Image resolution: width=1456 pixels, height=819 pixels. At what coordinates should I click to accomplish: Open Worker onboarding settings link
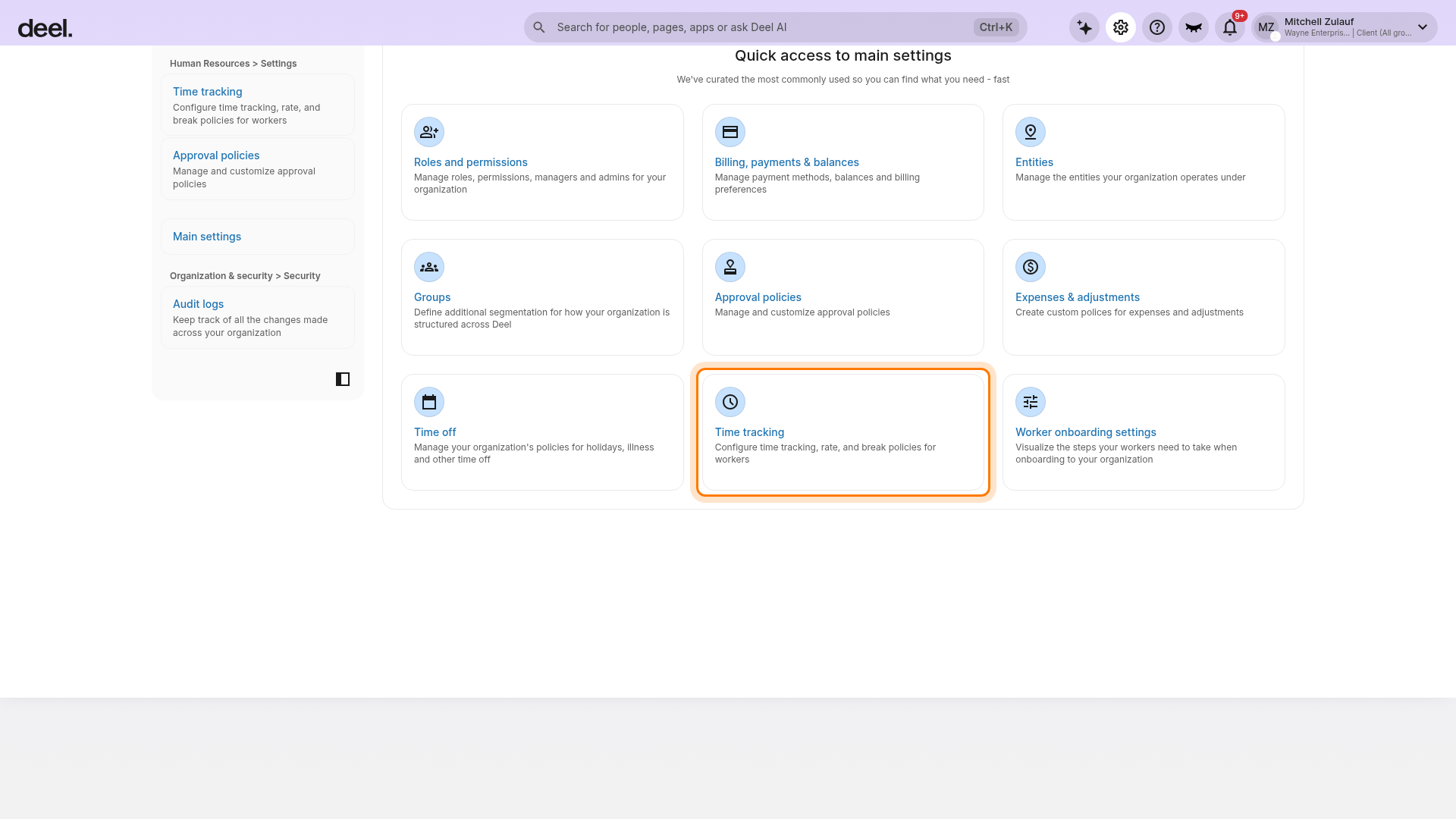(1085, 432)
